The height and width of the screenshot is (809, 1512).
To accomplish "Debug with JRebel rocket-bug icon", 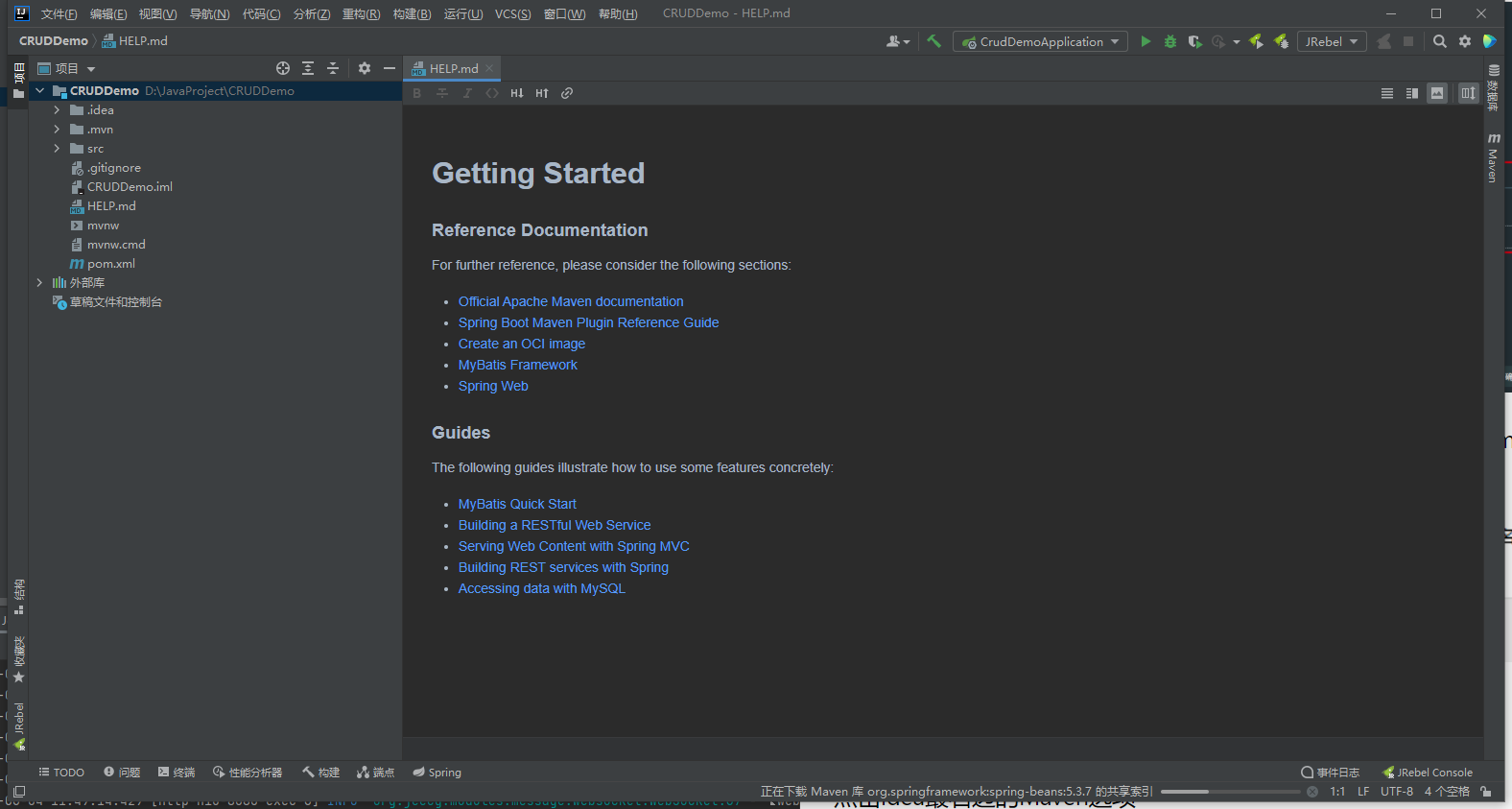I will tap(1281, 41).
